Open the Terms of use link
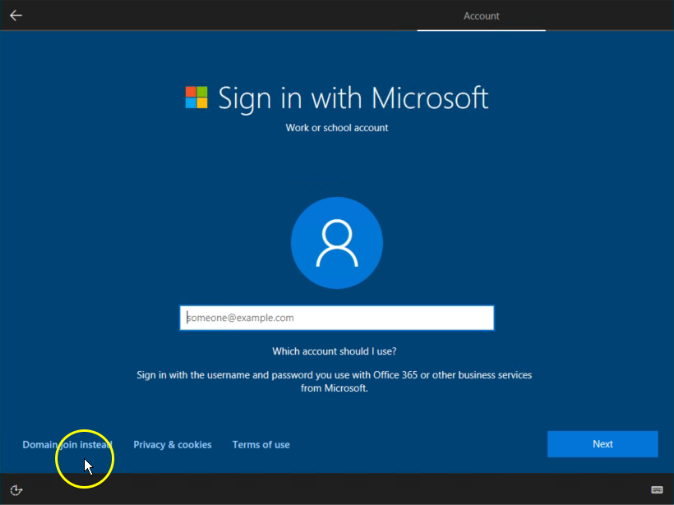Image resolution: width=674 pixels, height=505 pixels. pos(261,444)
